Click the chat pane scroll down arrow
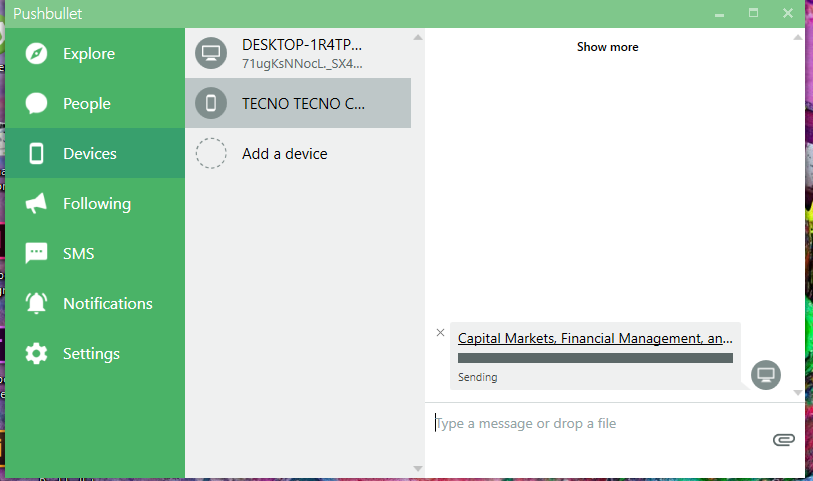Image resolution: width=813 pixels, height=481 pixels. 798,393
